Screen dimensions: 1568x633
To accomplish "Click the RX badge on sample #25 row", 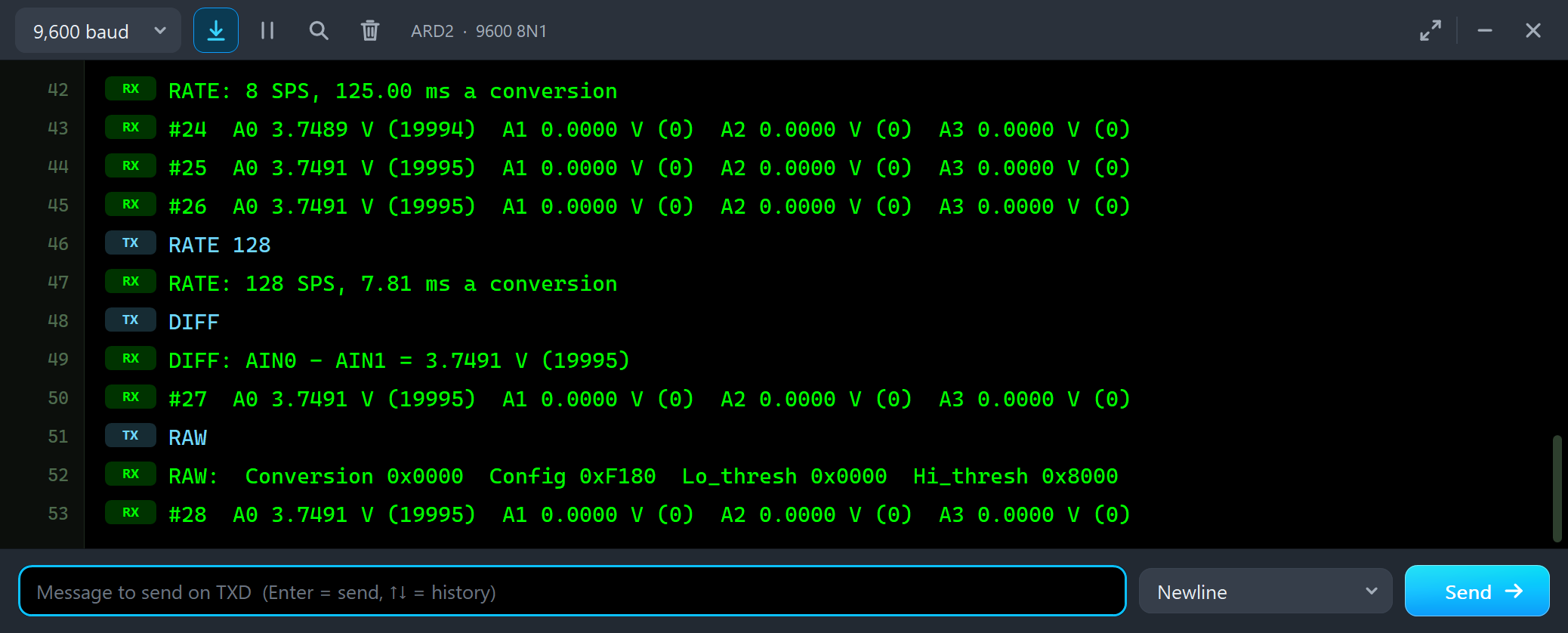I will (x=131, y=166).
